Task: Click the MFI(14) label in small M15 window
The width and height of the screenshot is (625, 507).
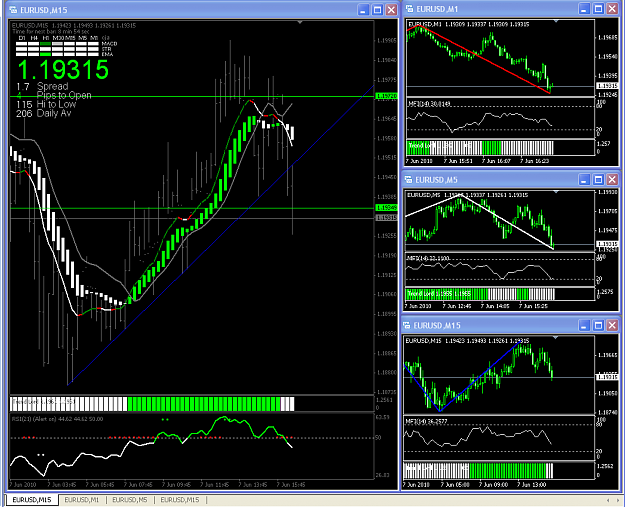Action: coord(426,421)
